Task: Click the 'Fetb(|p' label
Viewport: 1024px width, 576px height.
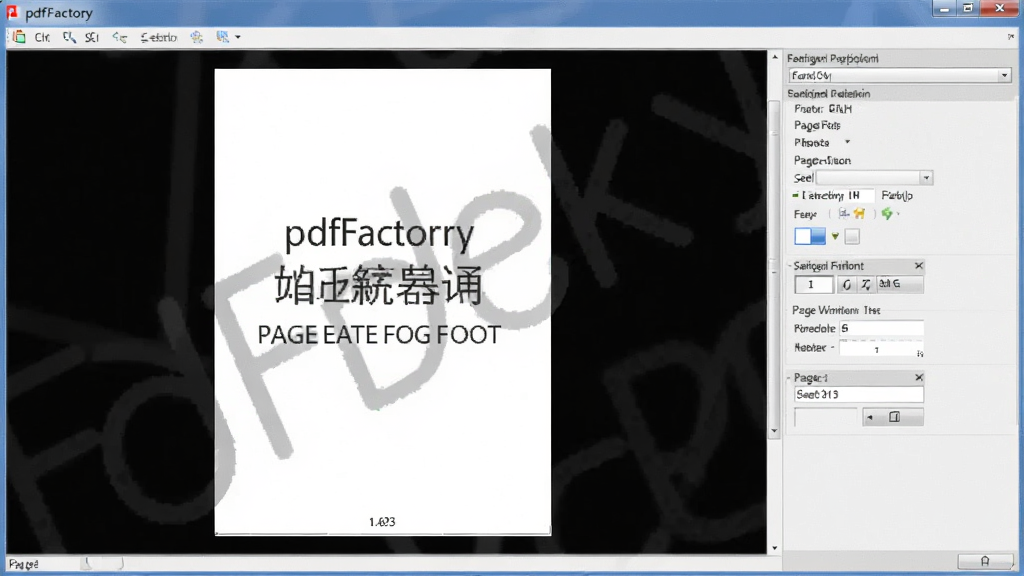Action: [897, 195]
